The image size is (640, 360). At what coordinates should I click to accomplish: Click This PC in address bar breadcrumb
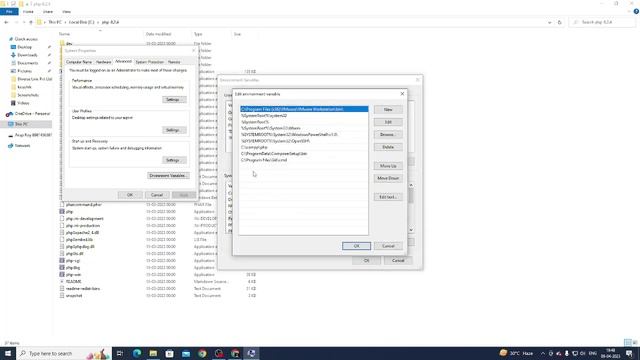point(55,22)
